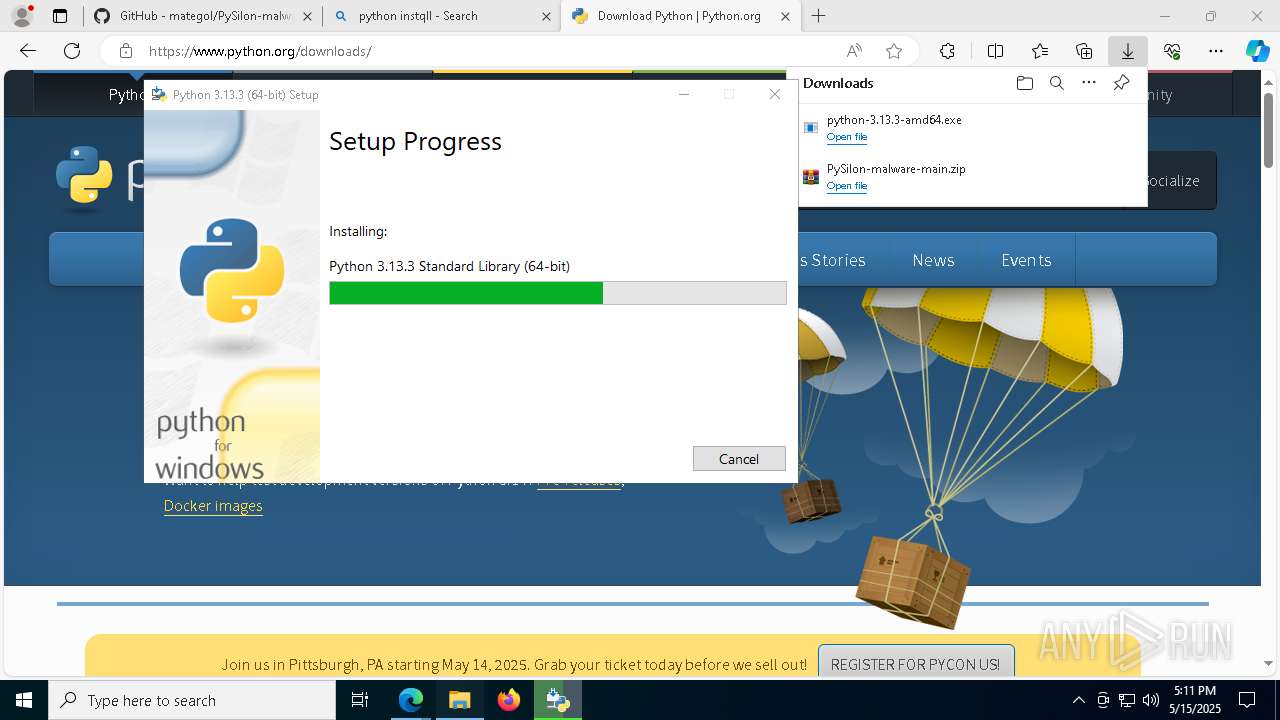This screenshot has height=720, width=1280.
Task: Open file link for PySilon-malware-main.zip
Action: click(x=847, y=186)
